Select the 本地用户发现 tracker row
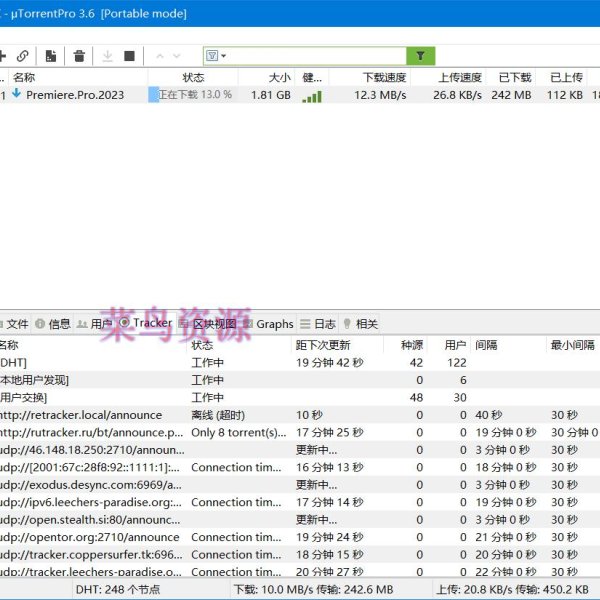Screen dimensions: 600x600 (x=300, y=380)
